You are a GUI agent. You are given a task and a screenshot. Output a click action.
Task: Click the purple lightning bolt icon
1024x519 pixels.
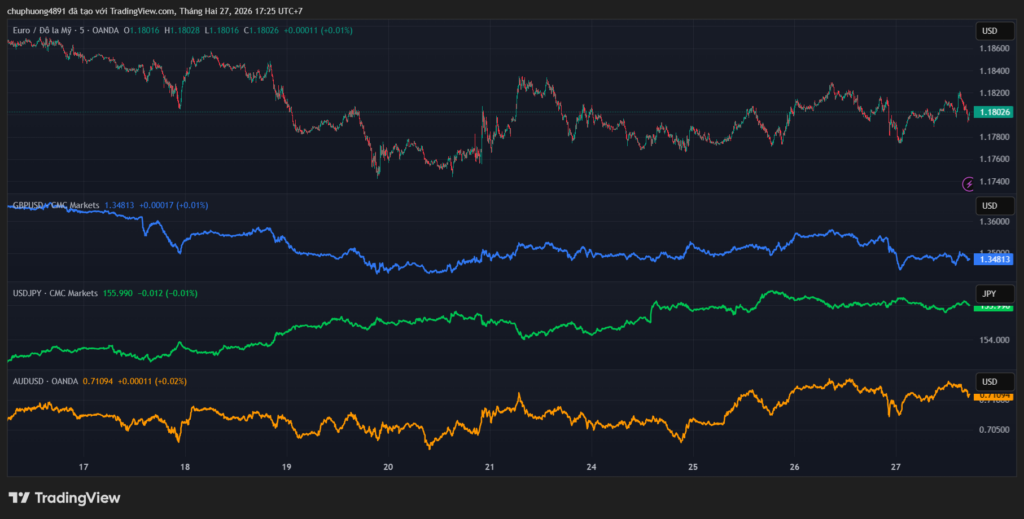tap(968, 183)
